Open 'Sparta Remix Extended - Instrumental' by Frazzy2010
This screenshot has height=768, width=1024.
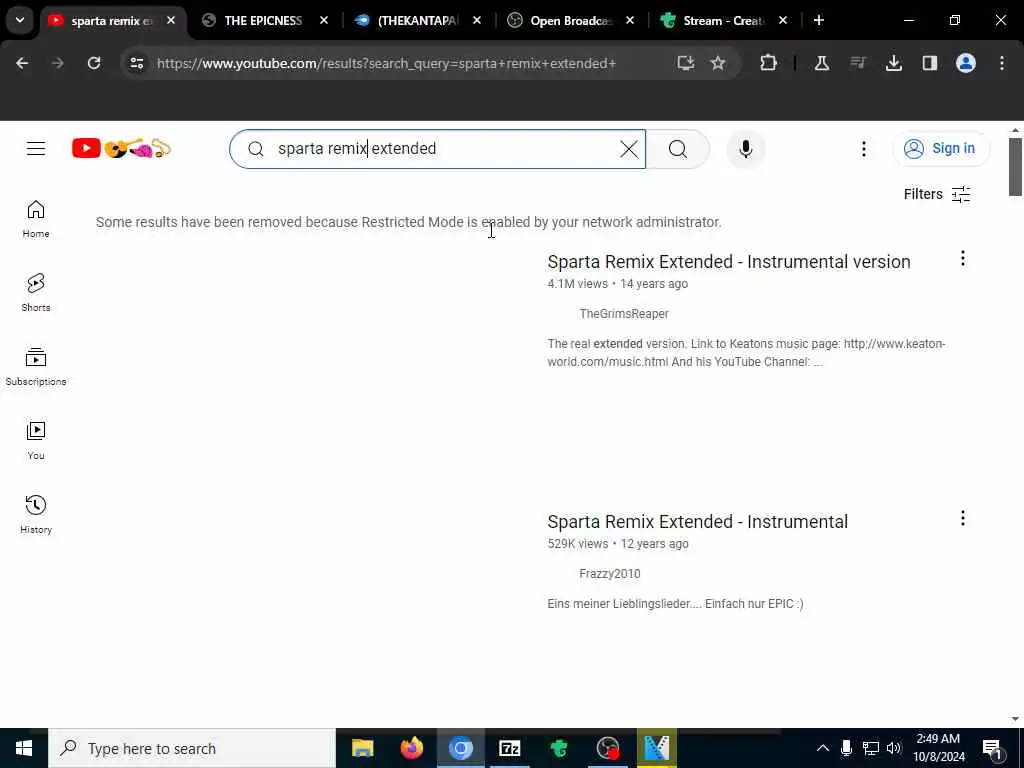coord(697,522)
